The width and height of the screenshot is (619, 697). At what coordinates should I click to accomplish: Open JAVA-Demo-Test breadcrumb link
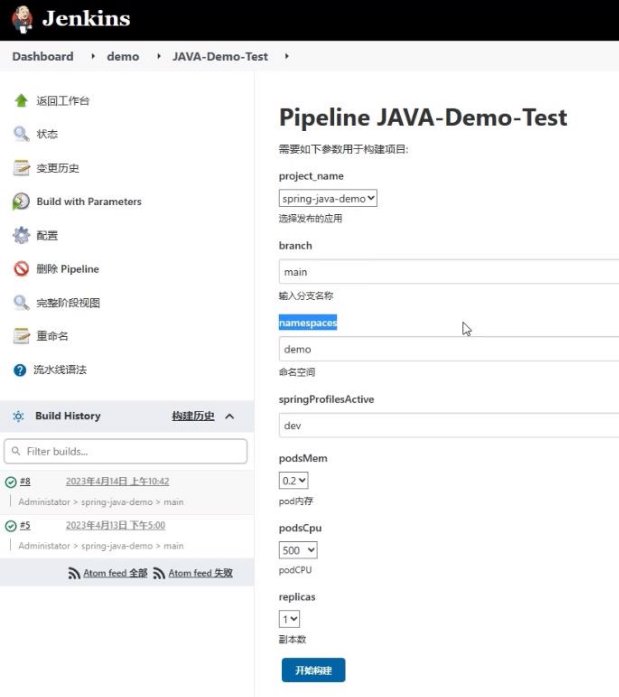220,56
